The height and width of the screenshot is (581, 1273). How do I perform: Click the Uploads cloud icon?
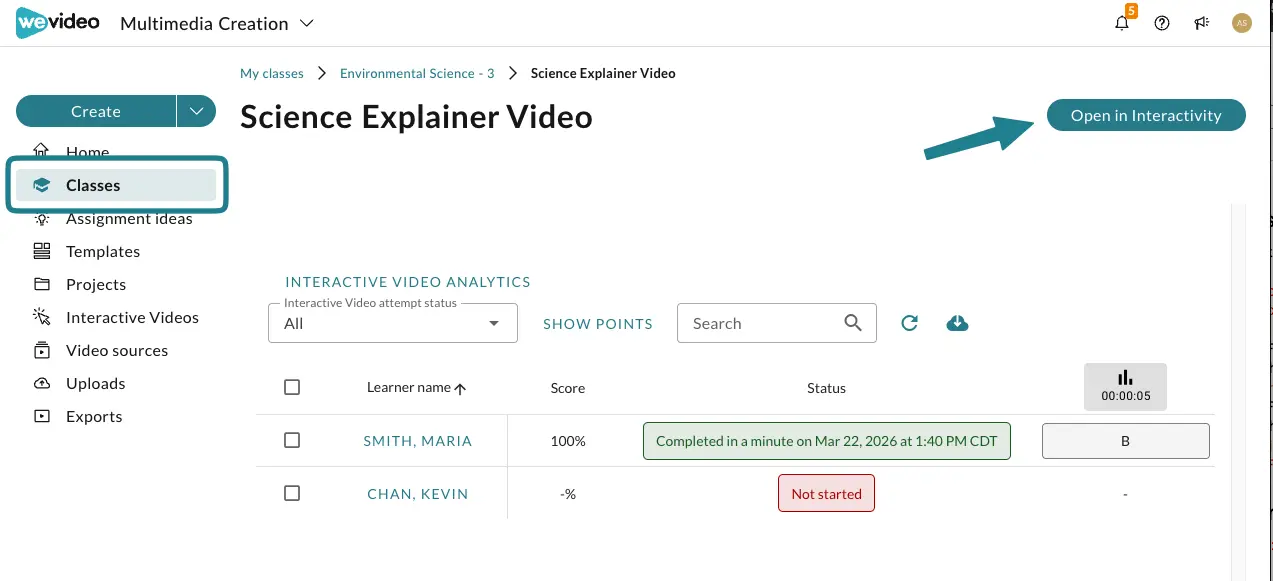tap(41, 383)
